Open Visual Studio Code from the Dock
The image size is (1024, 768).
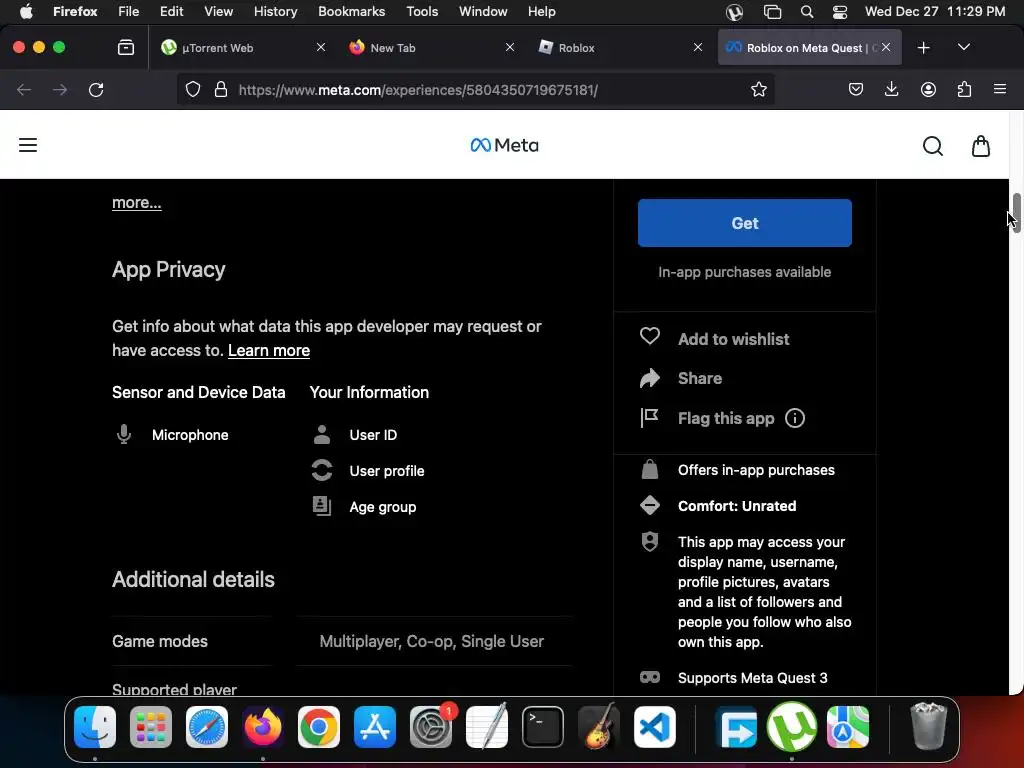pyautogui.click(x=654, y=727)
